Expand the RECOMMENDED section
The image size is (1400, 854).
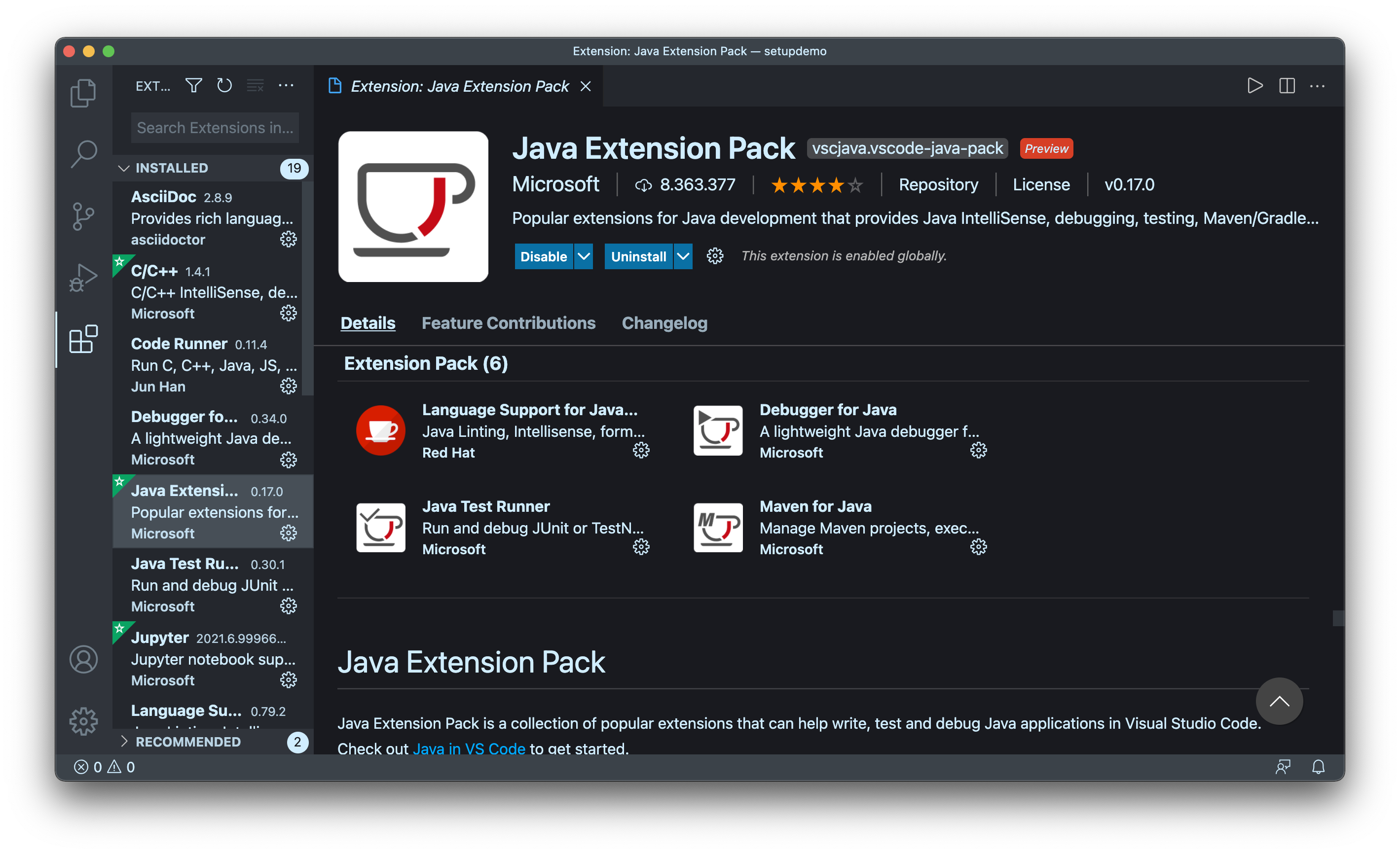213,742
